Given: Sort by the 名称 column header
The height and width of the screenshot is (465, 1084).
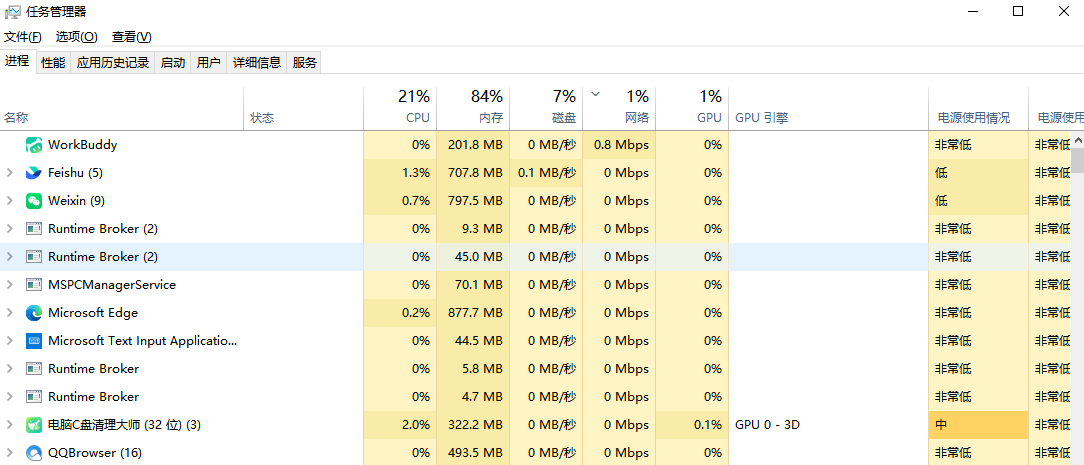Looking at the screenshot, I should pos(122,108).
